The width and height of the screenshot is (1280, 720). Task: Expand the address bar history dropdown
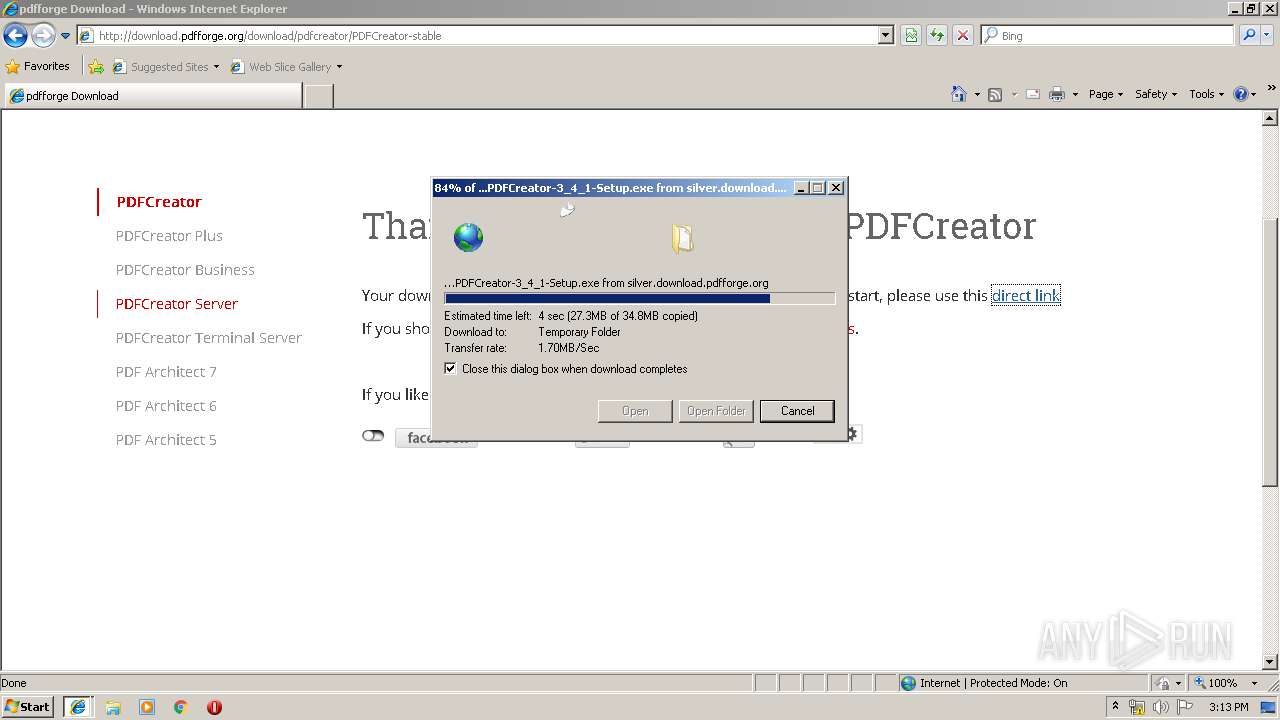(886, 35)
